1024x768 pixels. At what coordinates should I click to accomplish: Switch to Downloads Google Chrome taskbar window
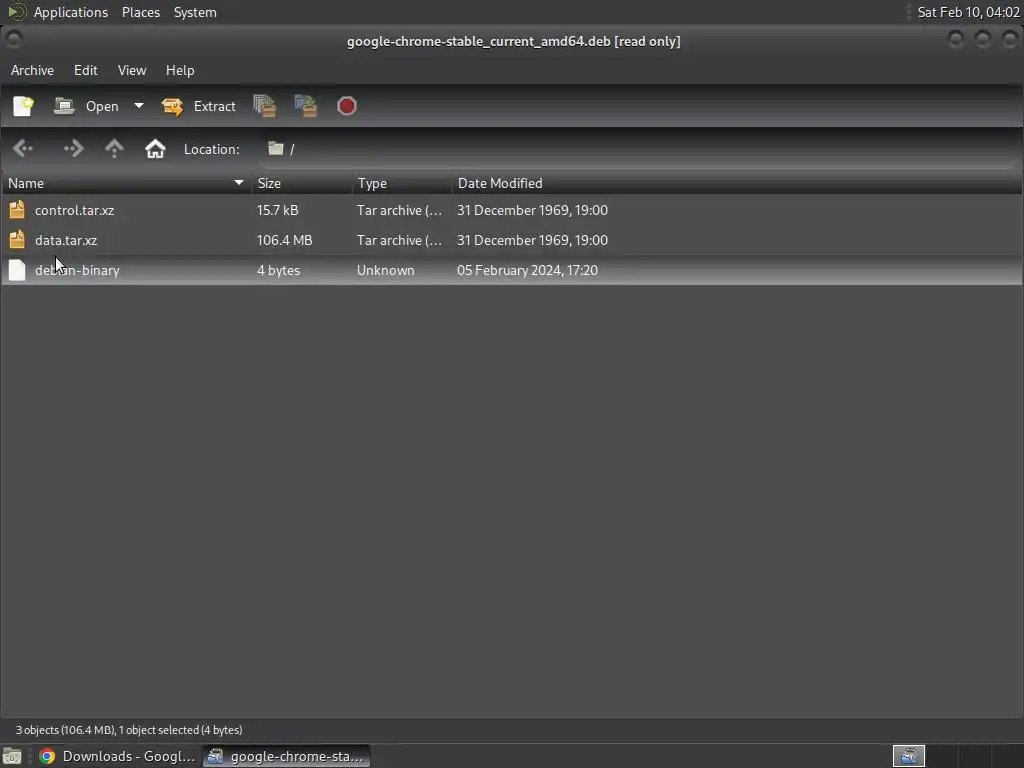pos(117,756)
